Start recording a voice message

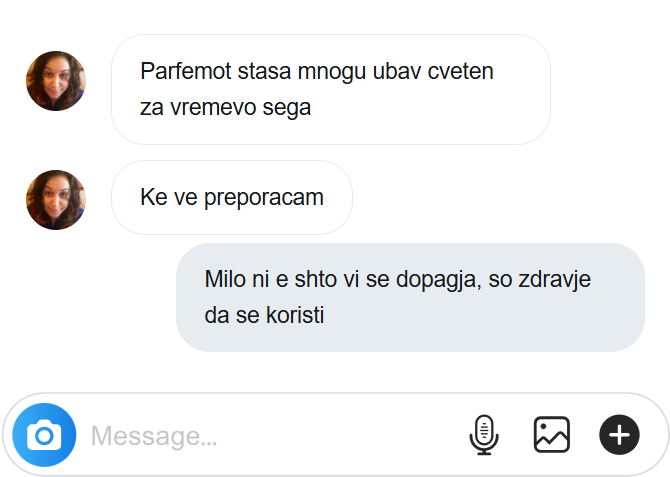tap(484, 435)
